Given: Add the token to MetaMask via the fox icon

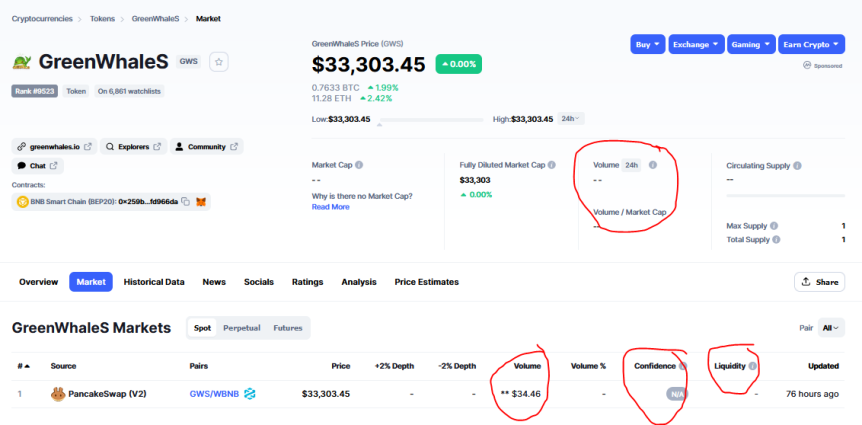Looking at the screenshot, I should pos(201,202).
